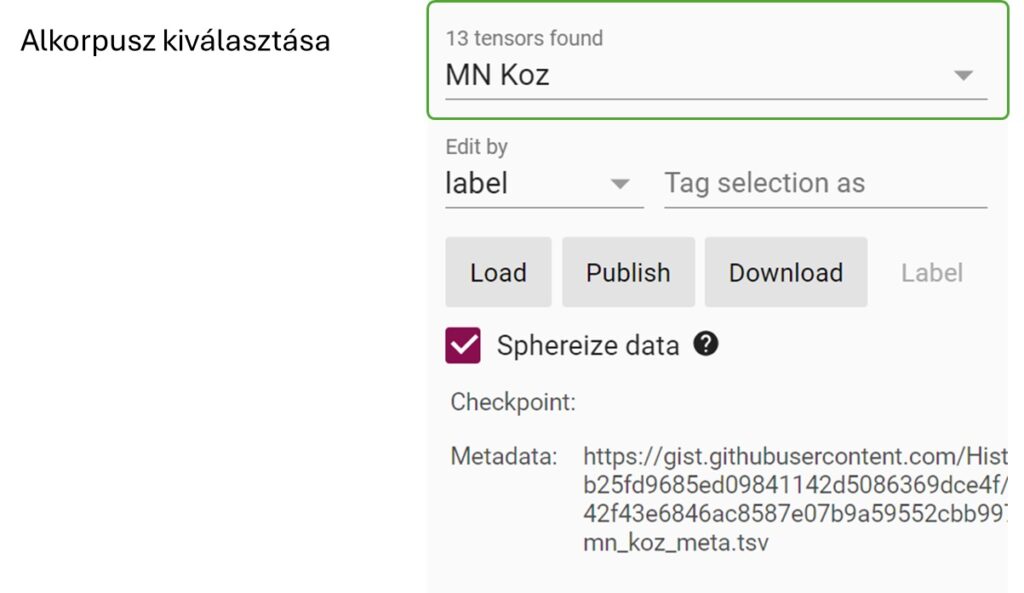
Task: Click the Publish button
Action: point(628,272)
